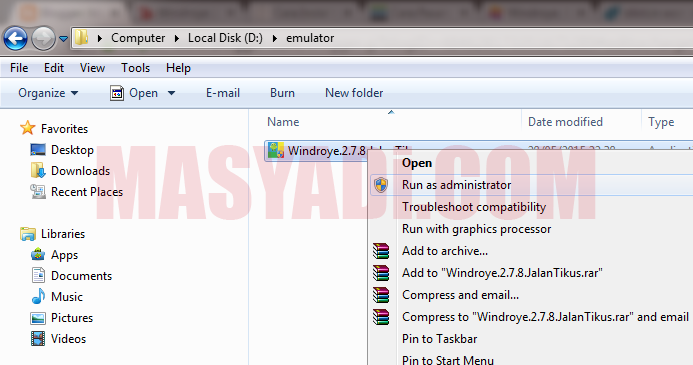Open Downloads in Favorites
This screenshot has height=365, width=693.
pyautogui.click(x=80, y=171)
